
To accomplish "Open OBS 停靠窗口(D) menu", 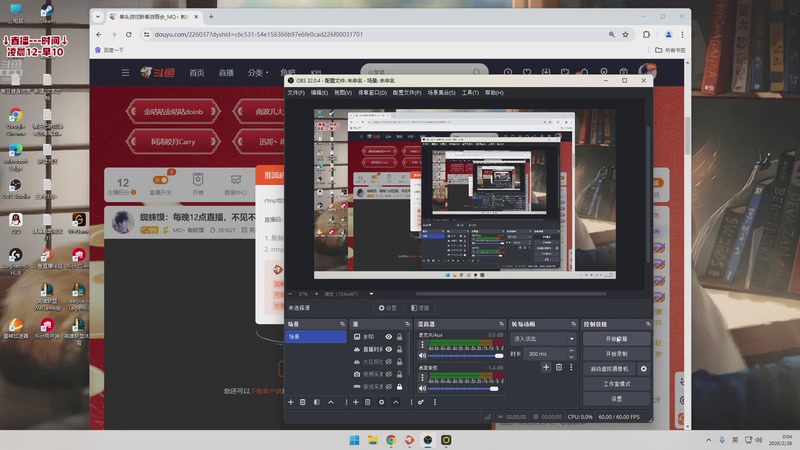I will tap(372, 92).
